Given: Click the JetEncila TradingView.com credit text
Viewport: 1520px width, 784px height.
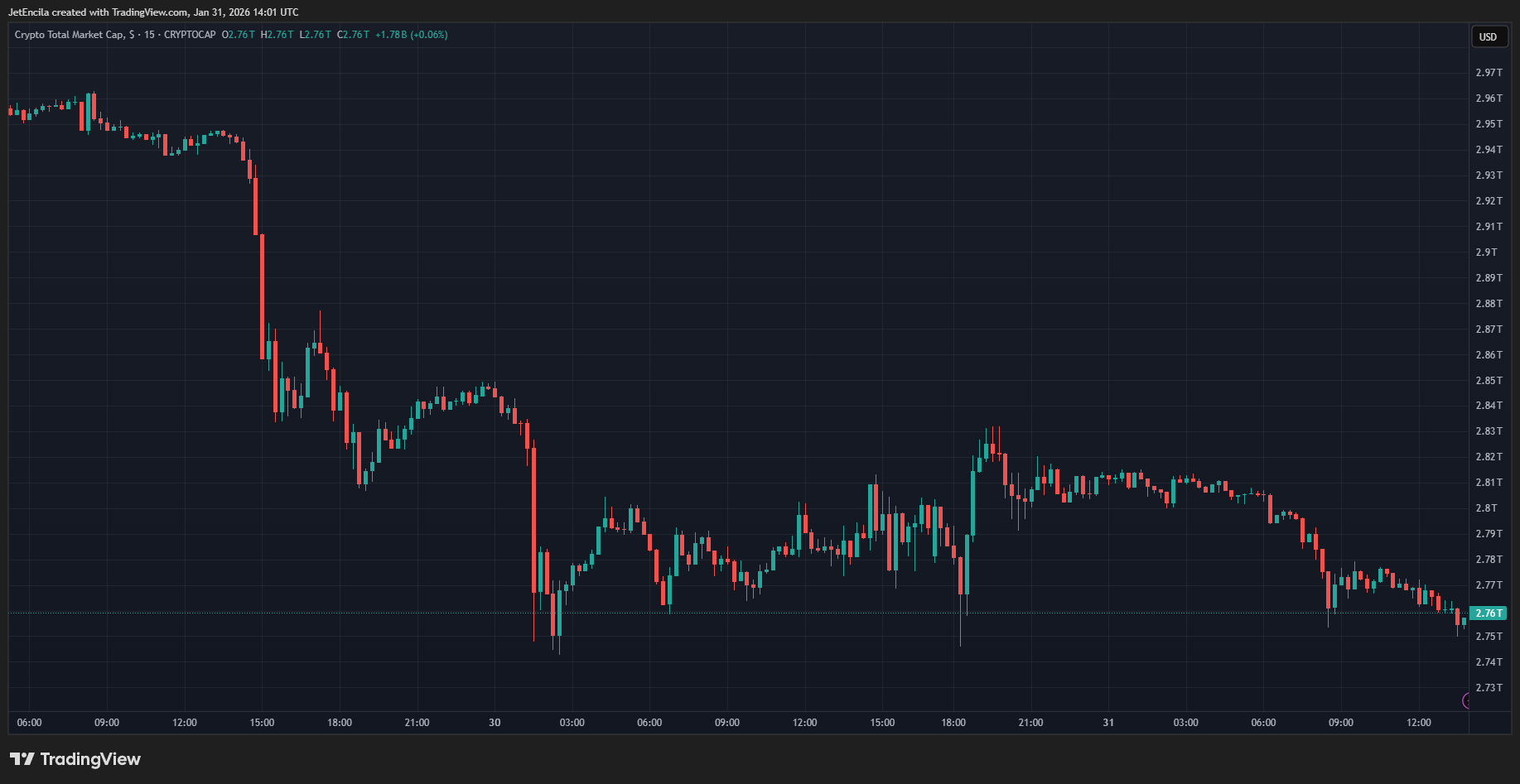Looking at the screenshot, I should pos(153,12).
